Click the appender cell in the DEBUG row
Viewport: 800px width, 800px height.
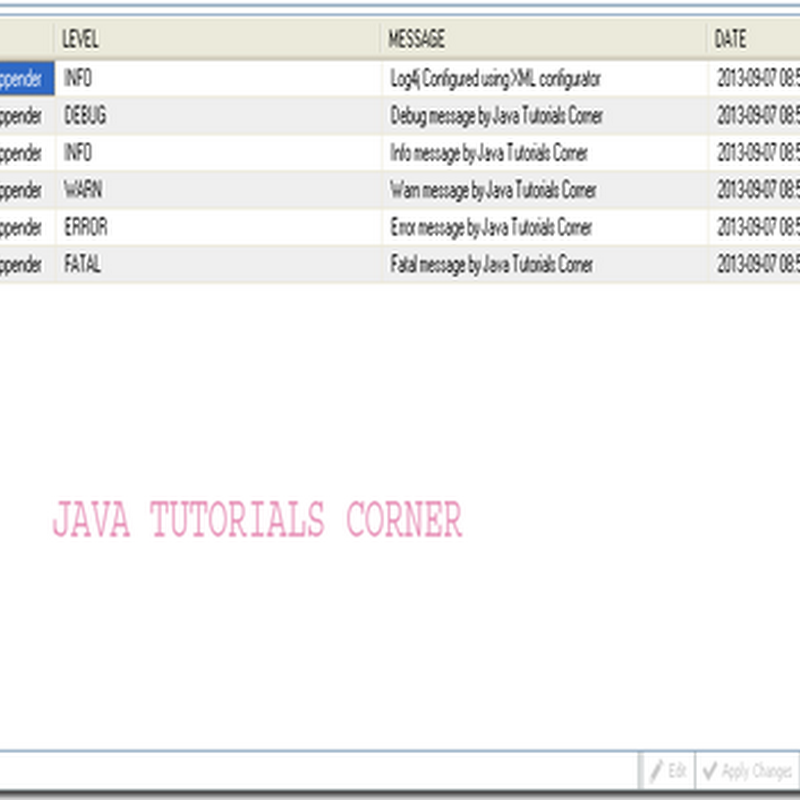[x=27, y=116]
